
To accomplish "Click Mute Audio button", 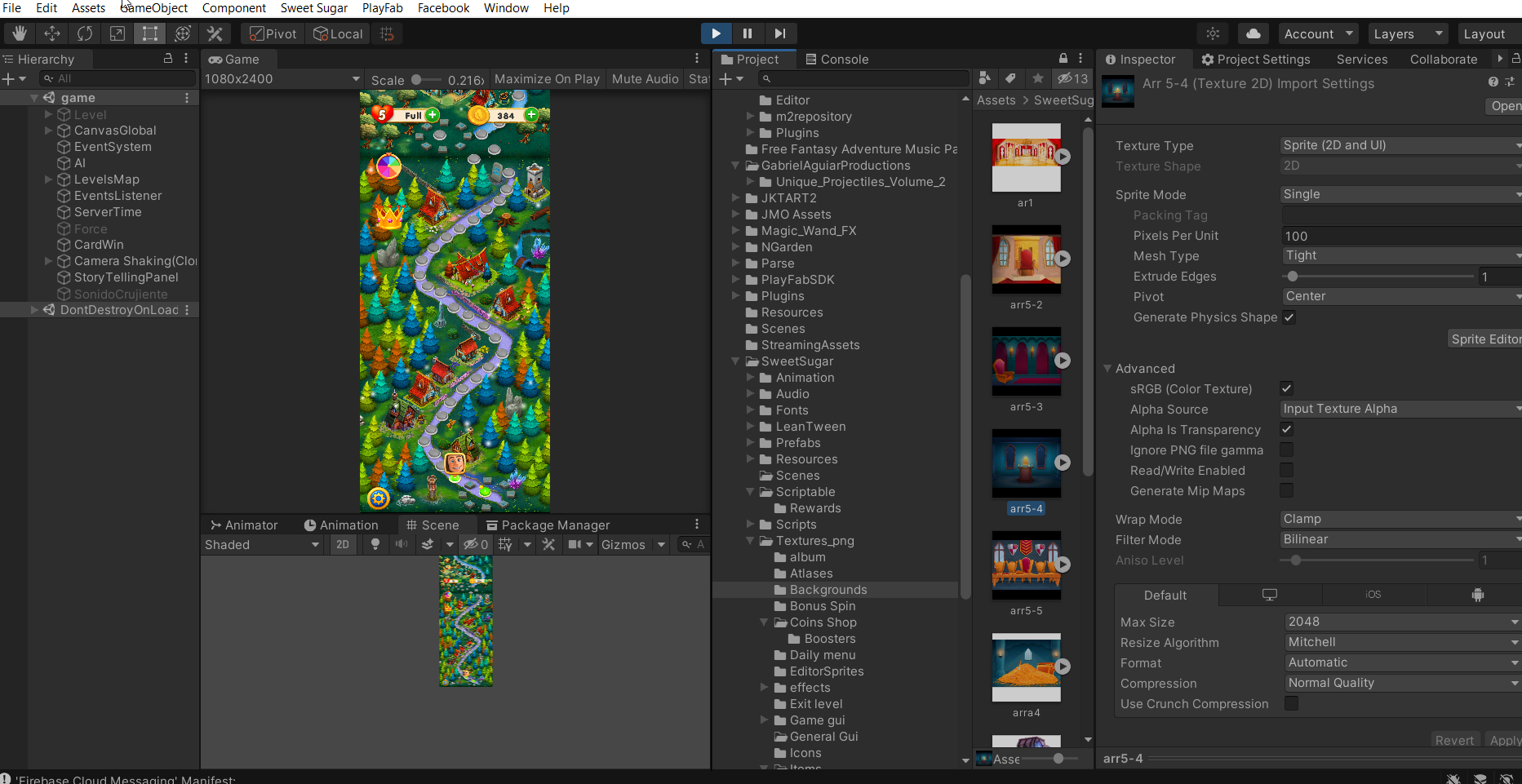I will coord(645,79).
